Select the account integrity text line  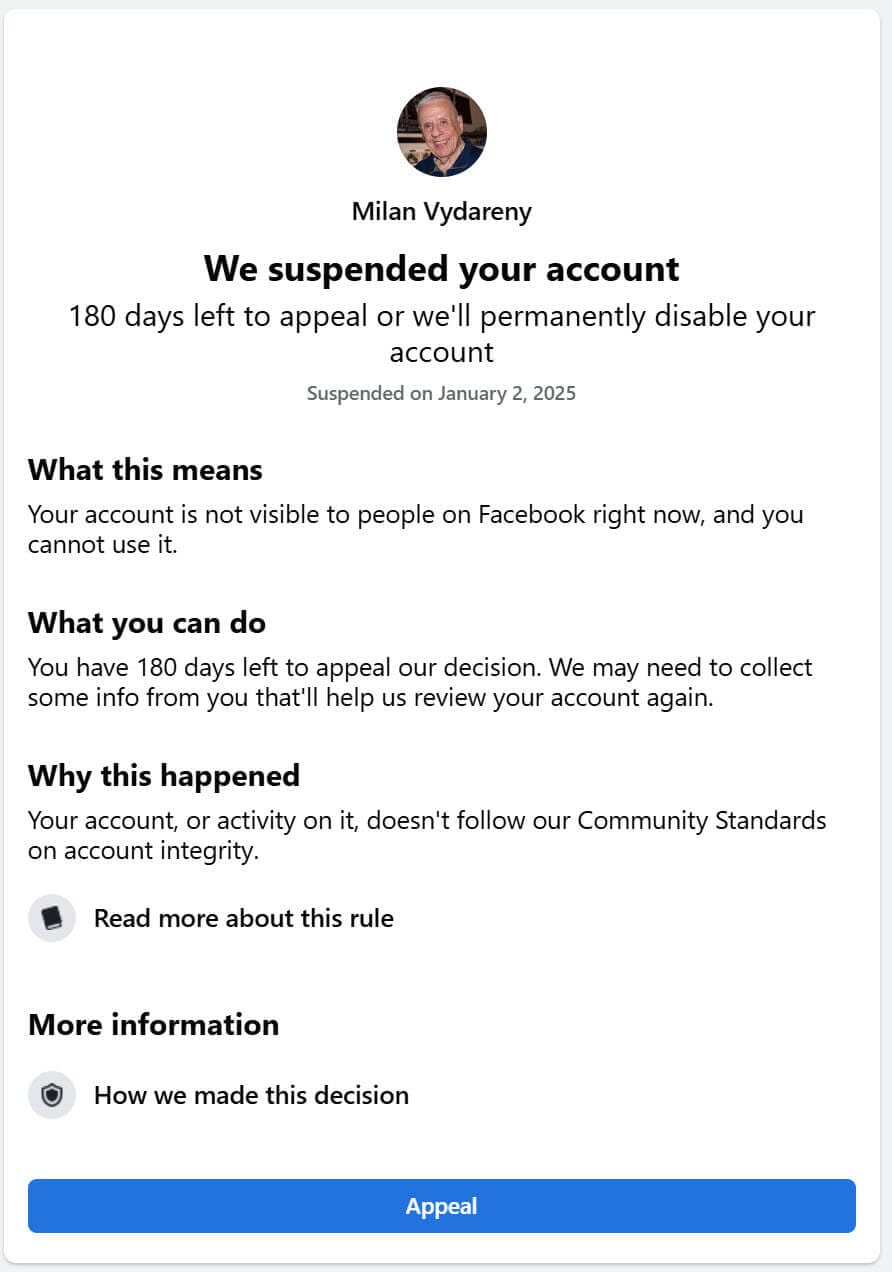point(143,851)
